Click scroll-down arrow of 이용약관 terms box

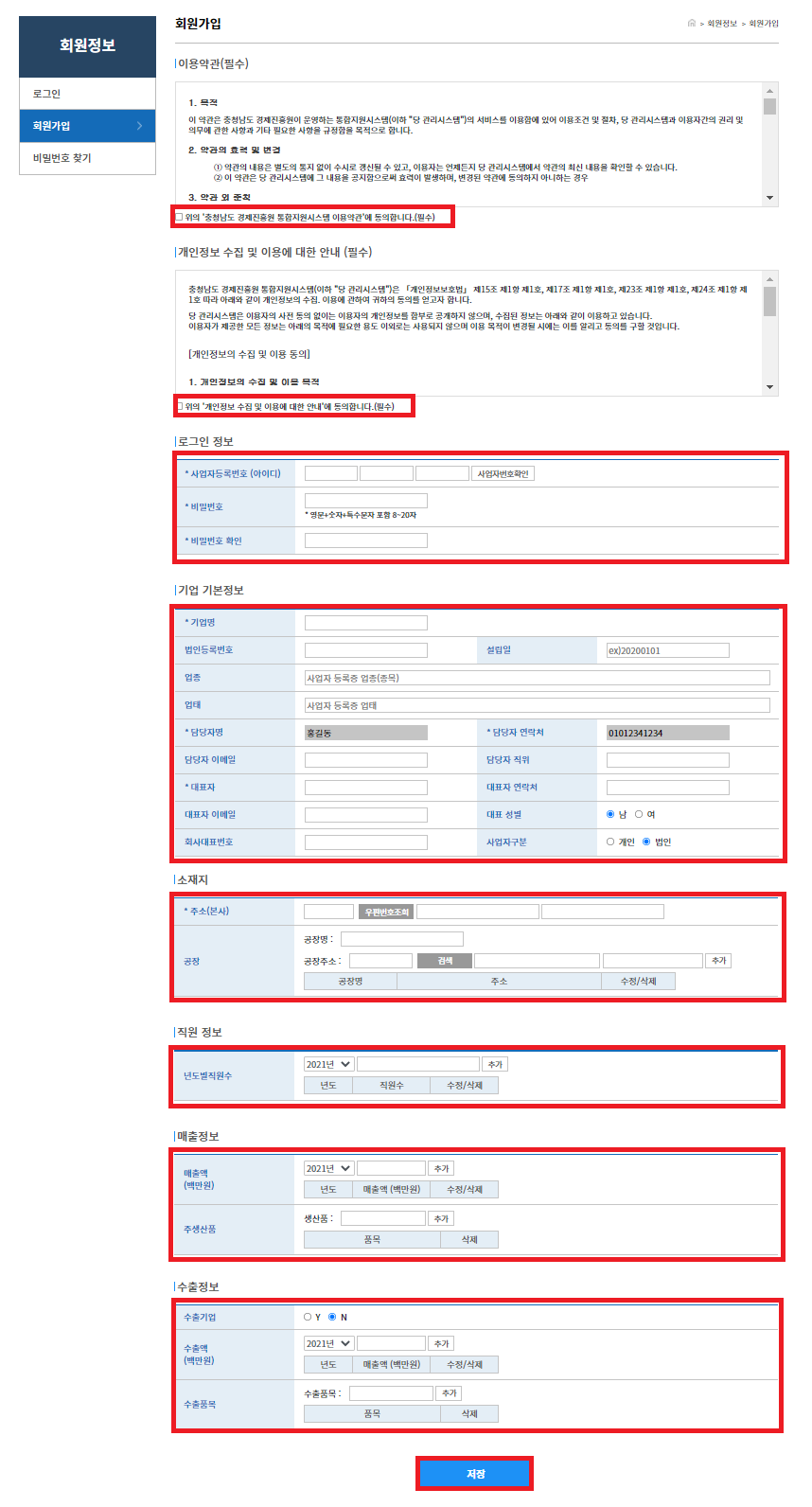(770, 198)
